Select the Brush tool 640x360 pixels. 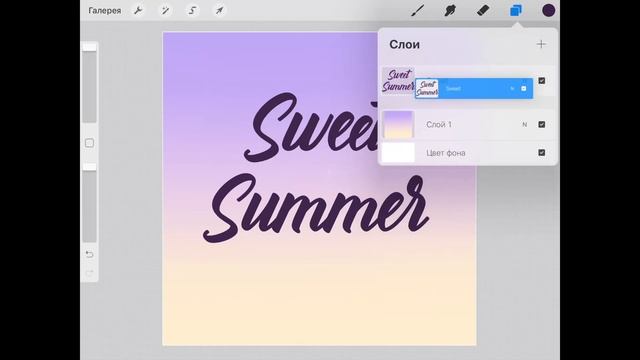point(417,11)
